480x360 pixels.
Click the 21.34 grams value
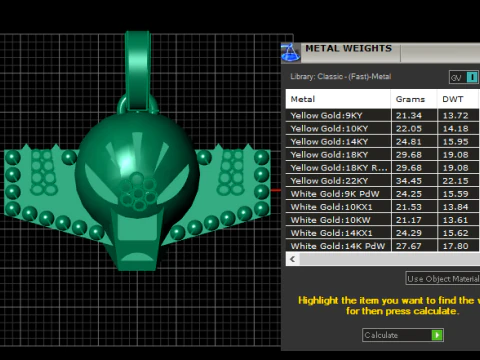[409, 115]
